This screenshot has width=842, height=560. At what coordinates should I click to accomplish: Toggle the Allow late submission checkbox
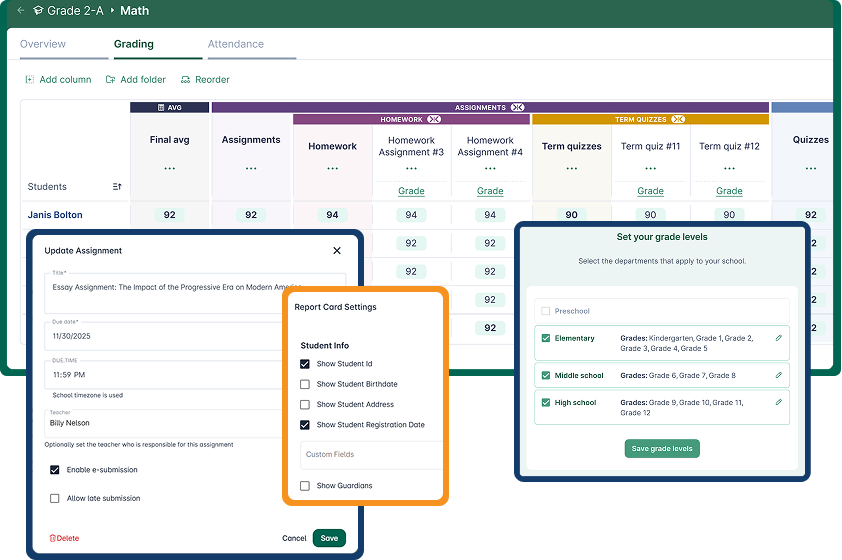click(55, 498)
